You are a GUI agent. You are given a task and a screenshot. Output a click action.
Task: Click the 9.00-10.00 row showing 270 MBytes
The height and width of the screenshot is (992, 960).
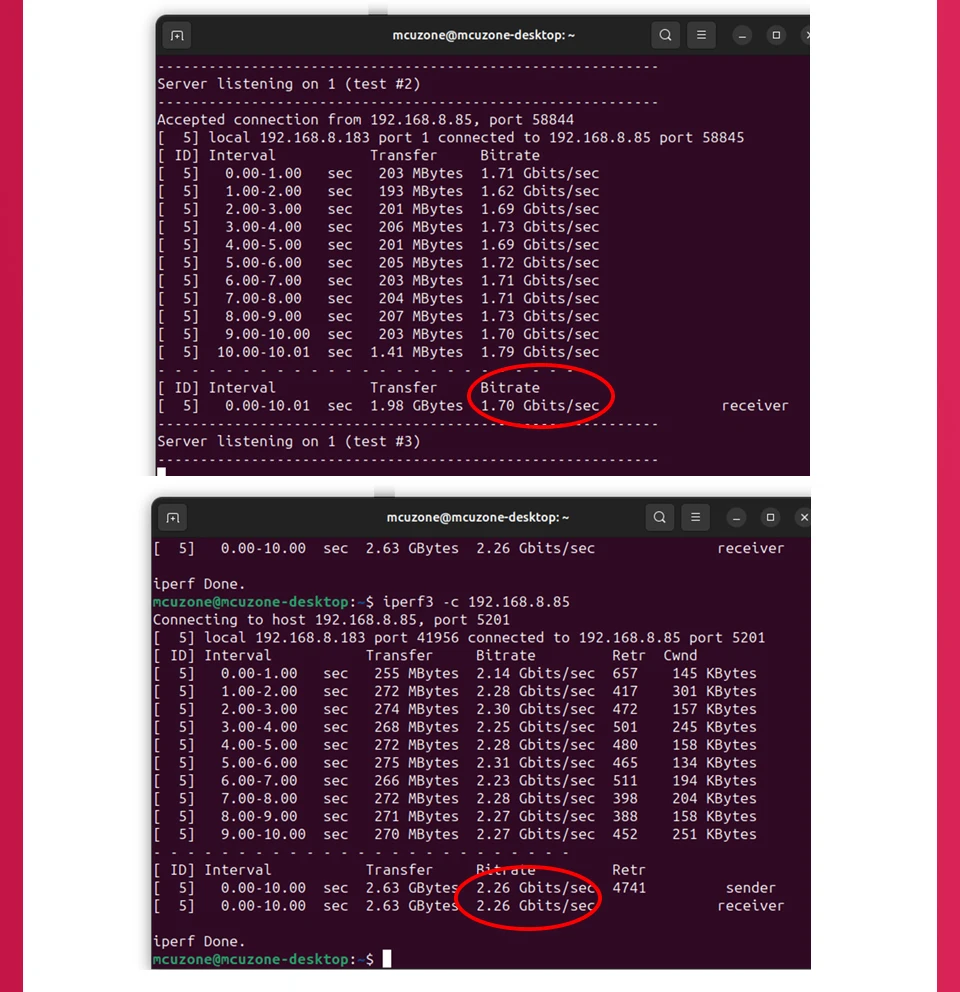point(454,834)
